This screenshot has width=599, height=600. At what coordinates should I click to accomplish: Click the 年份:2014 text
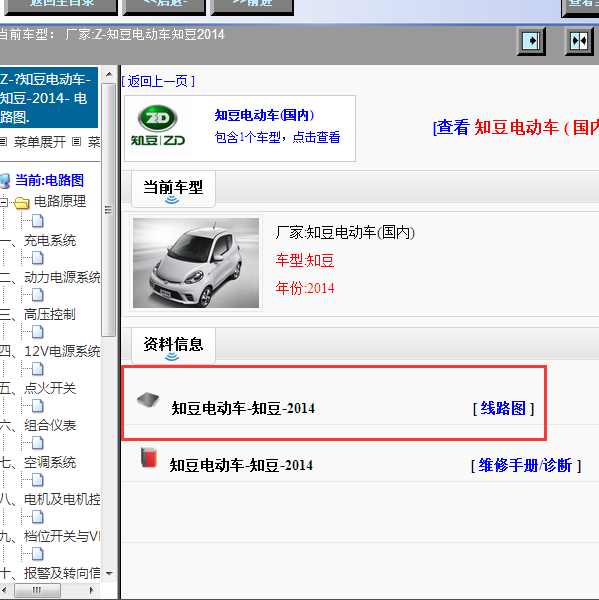[x=305, y=288]
